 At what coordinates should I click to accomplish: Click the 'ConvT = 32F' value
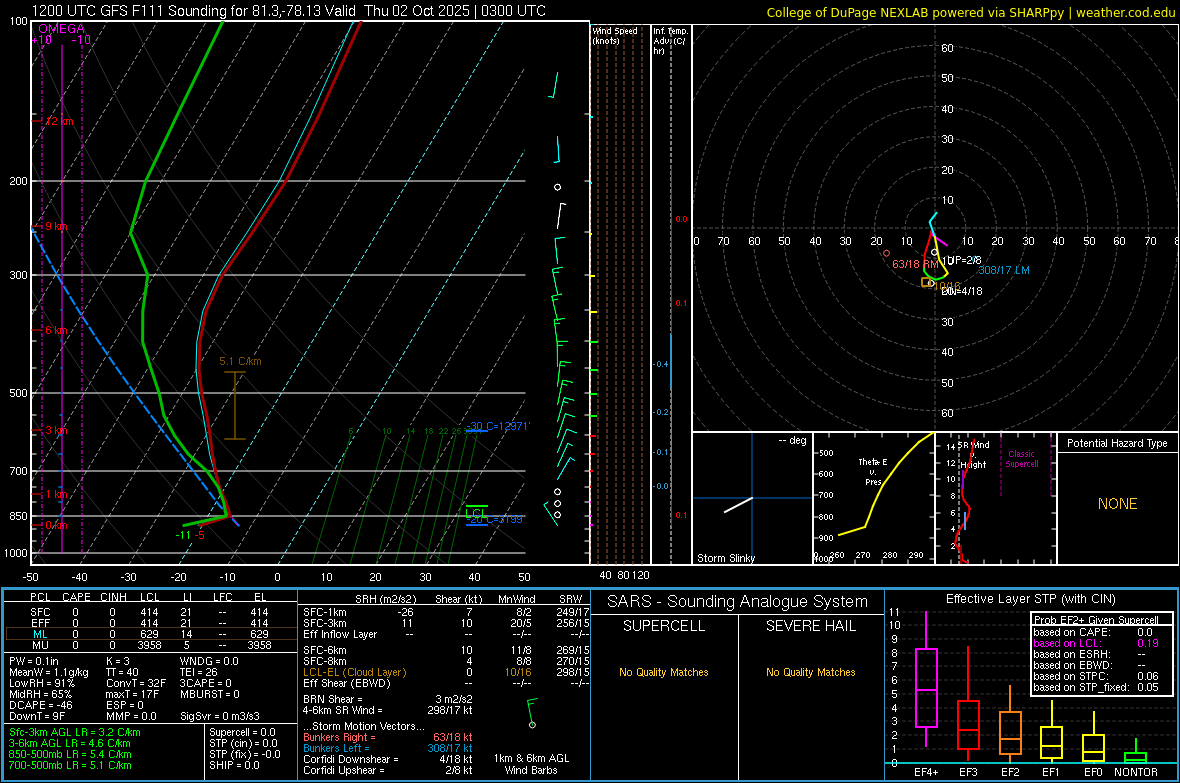[x=136, y=684]
